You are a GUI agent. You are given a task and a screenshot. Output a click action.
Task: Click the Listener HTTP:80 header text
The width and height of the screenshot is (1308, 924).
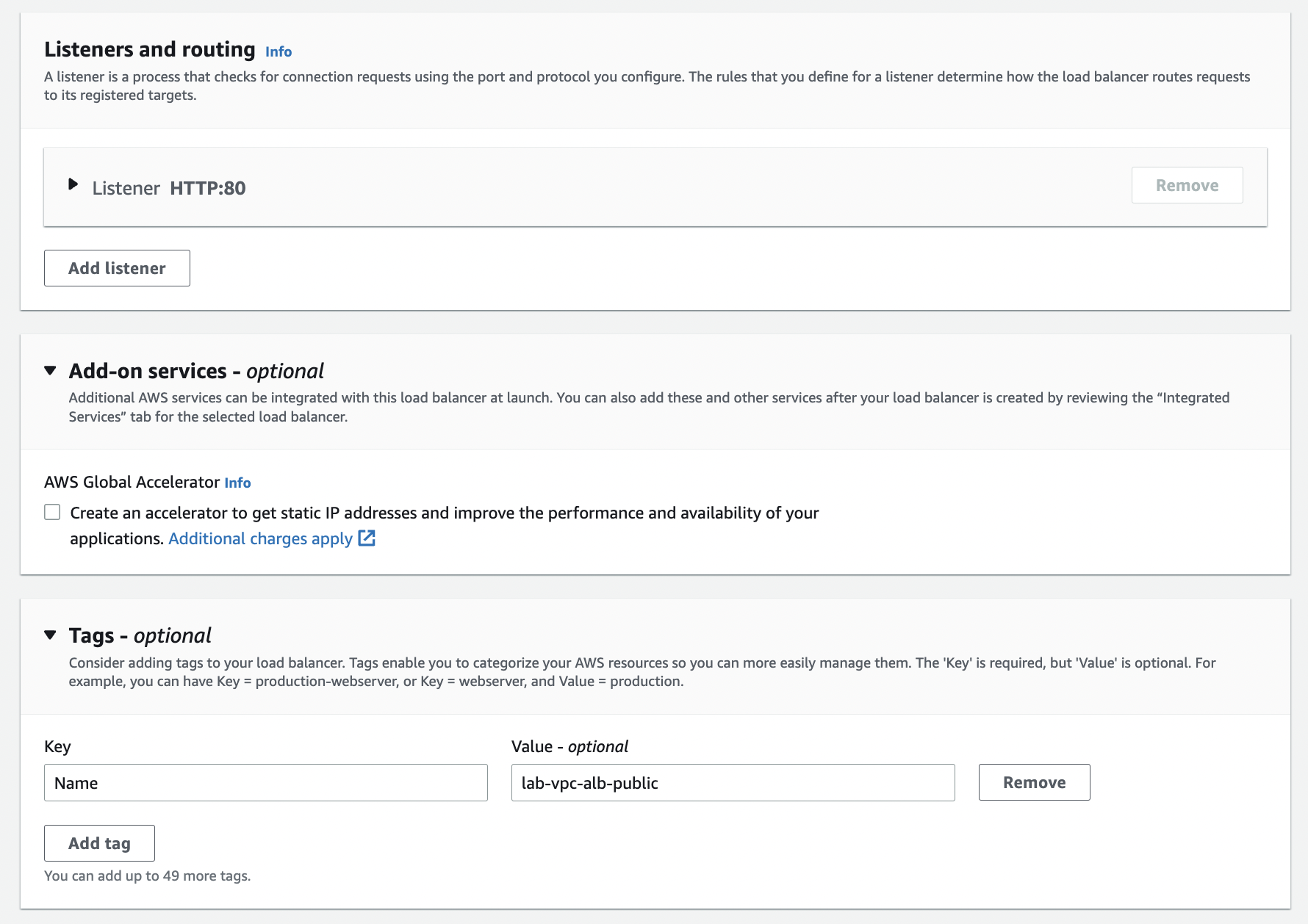click(x=169, y=188)
